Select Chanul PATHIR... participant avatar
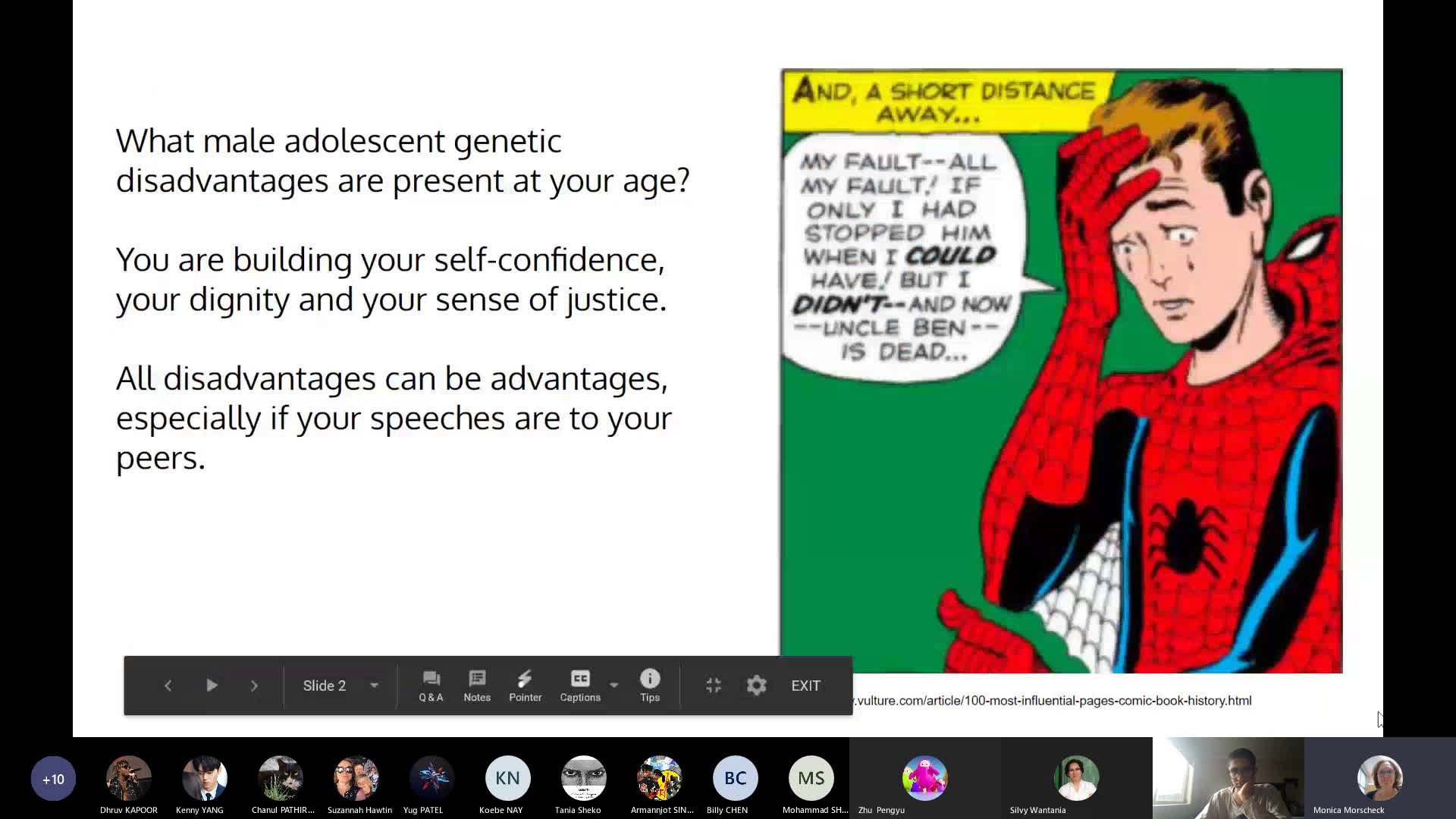The width and height of the screenshot is (1456, 819). click(281, 779)
